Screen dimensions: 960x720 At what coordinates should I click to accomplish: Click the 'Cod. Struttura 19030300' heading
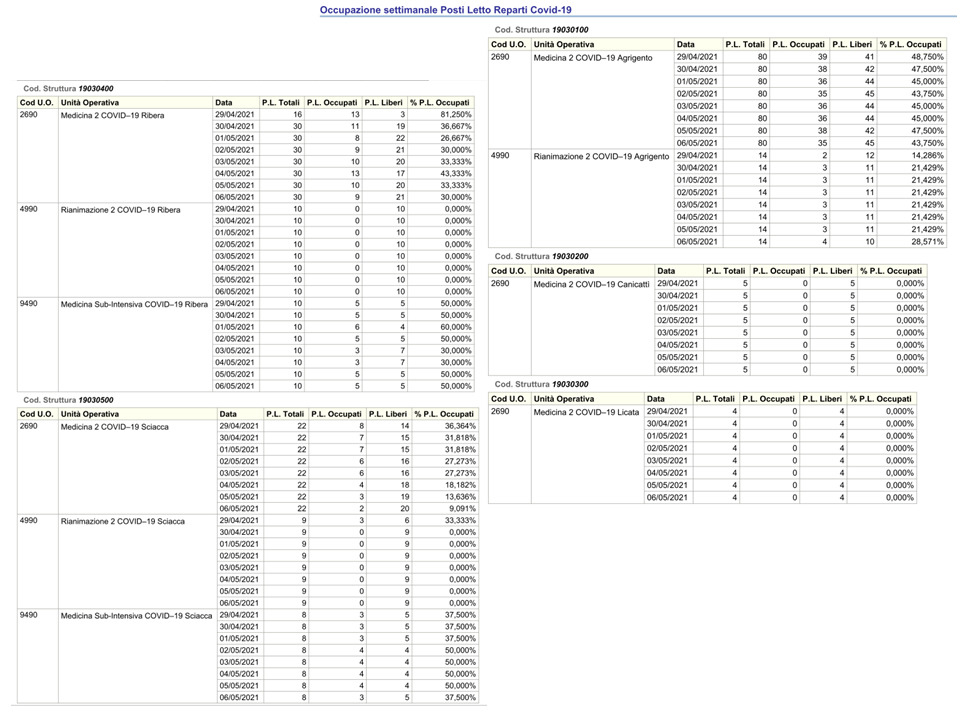(542, 384)
